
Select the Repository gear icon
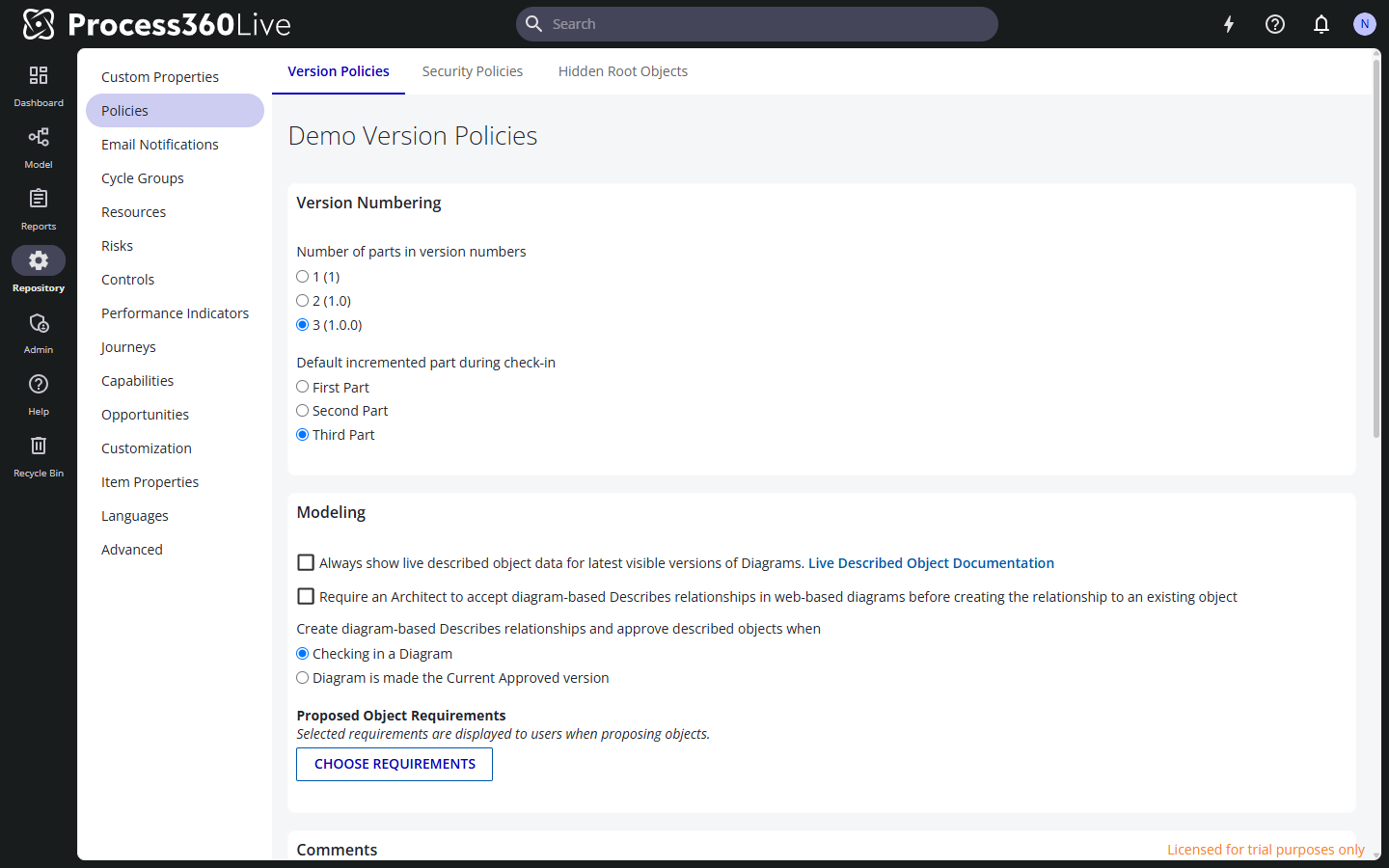coord(39,260)
